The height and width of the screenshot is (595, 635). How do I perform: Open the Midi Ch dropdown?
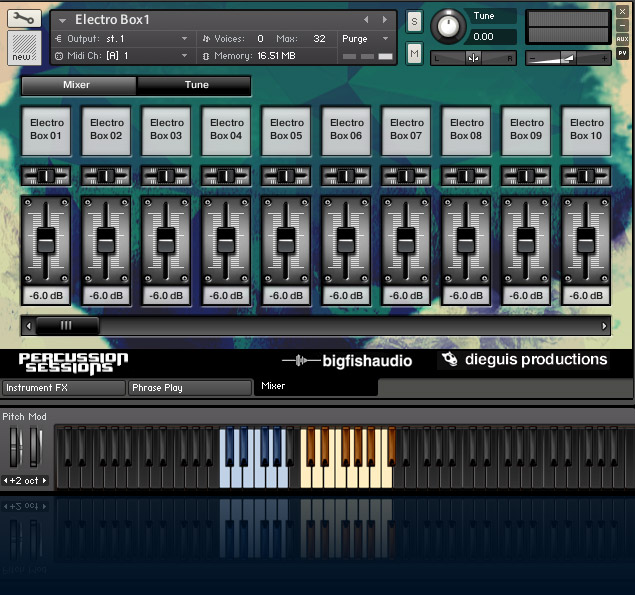point(121,56)
